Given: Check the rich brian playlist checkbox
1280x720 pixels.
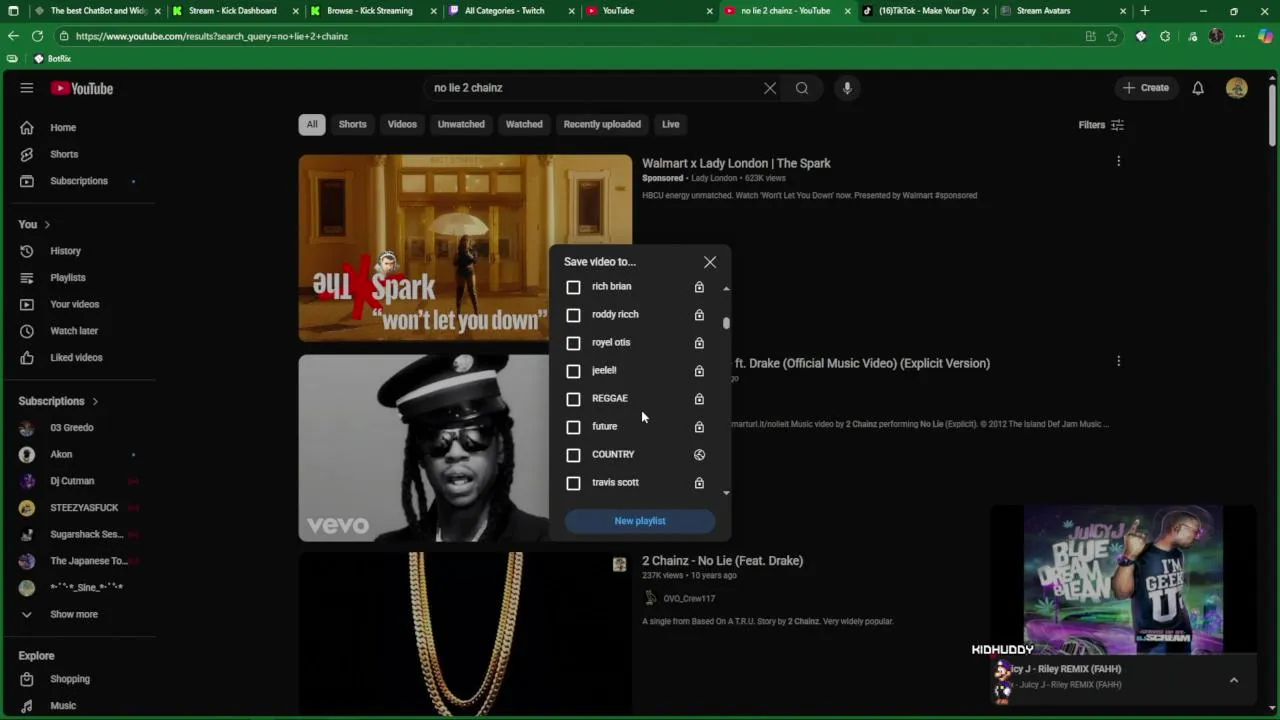Looking at the screenshot, I should (573, 287).
